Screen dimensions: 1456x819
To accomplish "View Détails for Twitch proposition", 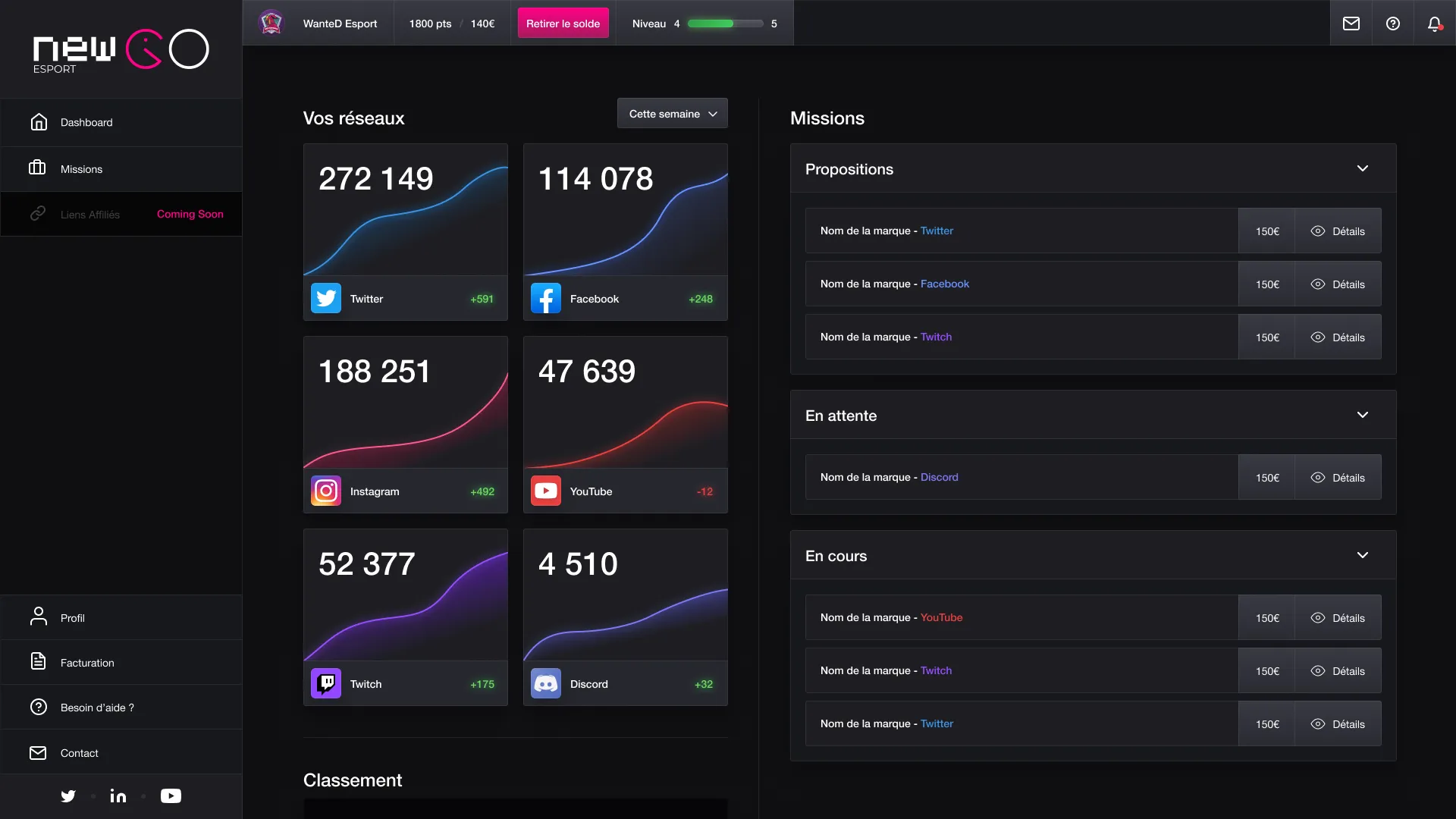I will tap(1338, 337).
